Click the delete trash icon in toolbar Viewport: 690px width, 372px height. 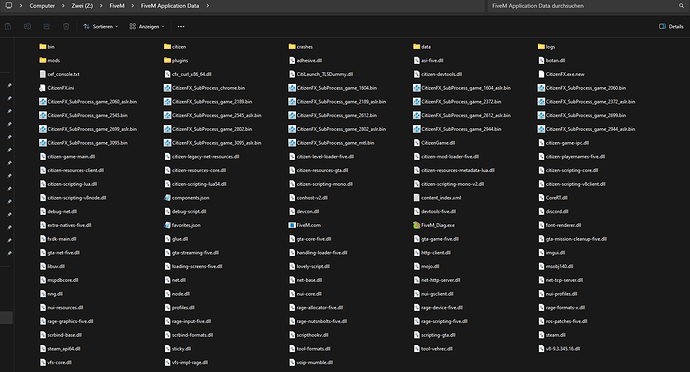pyautogui.click(x=66, y=26)
